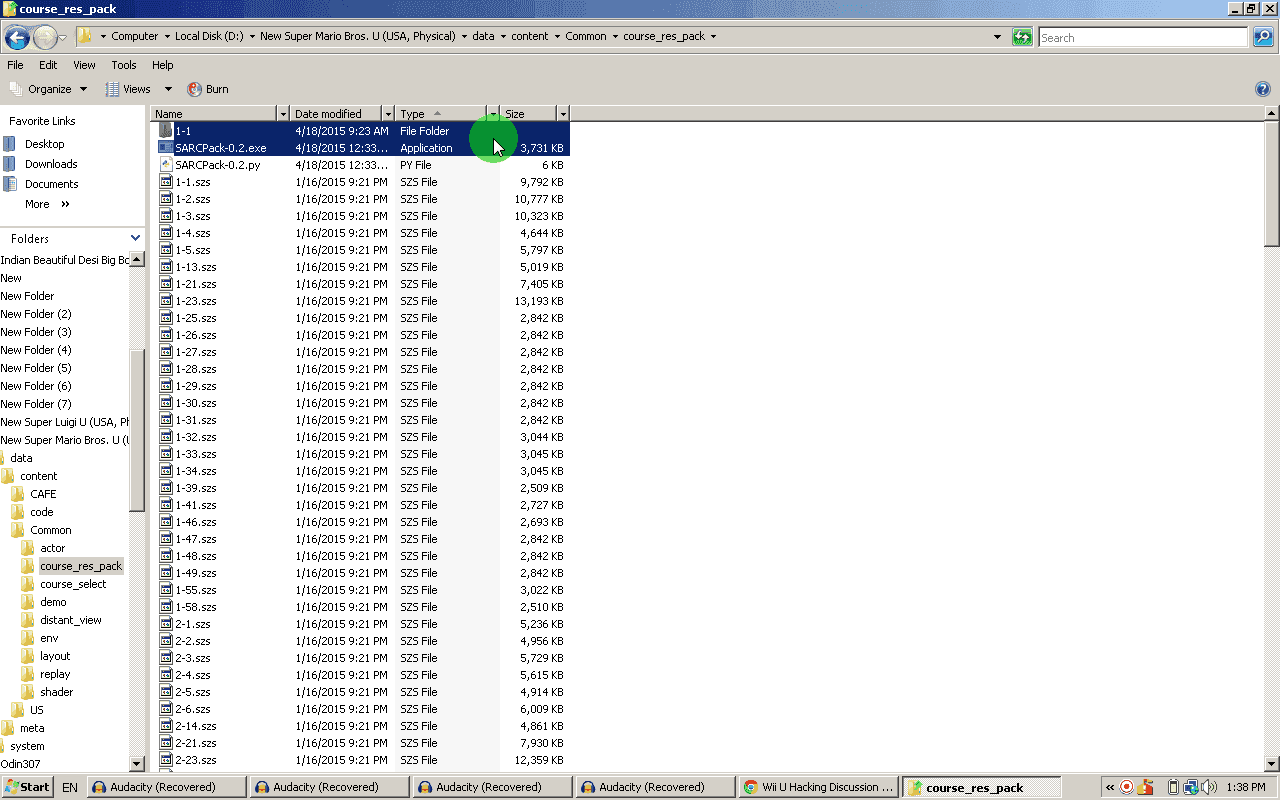
Task: Select the 1-1 folder icon
Action: click(166, 131)
